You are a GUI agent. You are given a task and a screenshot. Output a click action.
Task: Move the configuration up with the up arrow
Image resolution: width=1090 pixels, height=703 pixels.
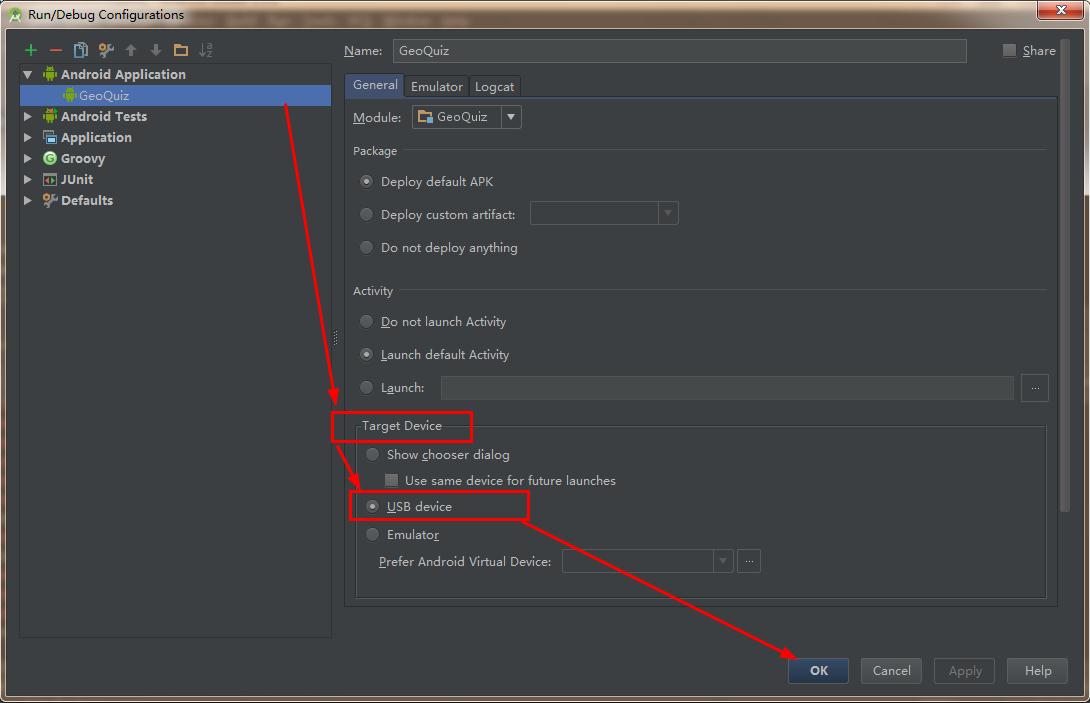point(131,50)
